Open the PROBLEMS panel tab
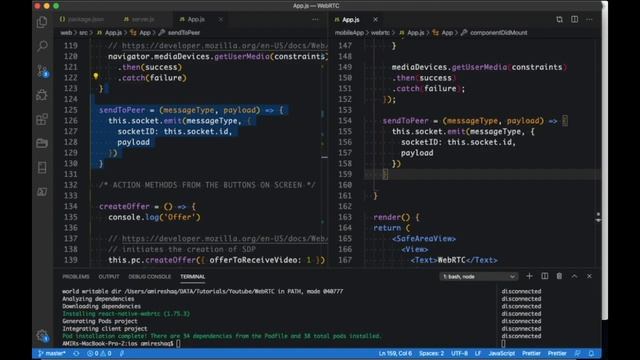The image size is (640, 360). pos(76,276)
